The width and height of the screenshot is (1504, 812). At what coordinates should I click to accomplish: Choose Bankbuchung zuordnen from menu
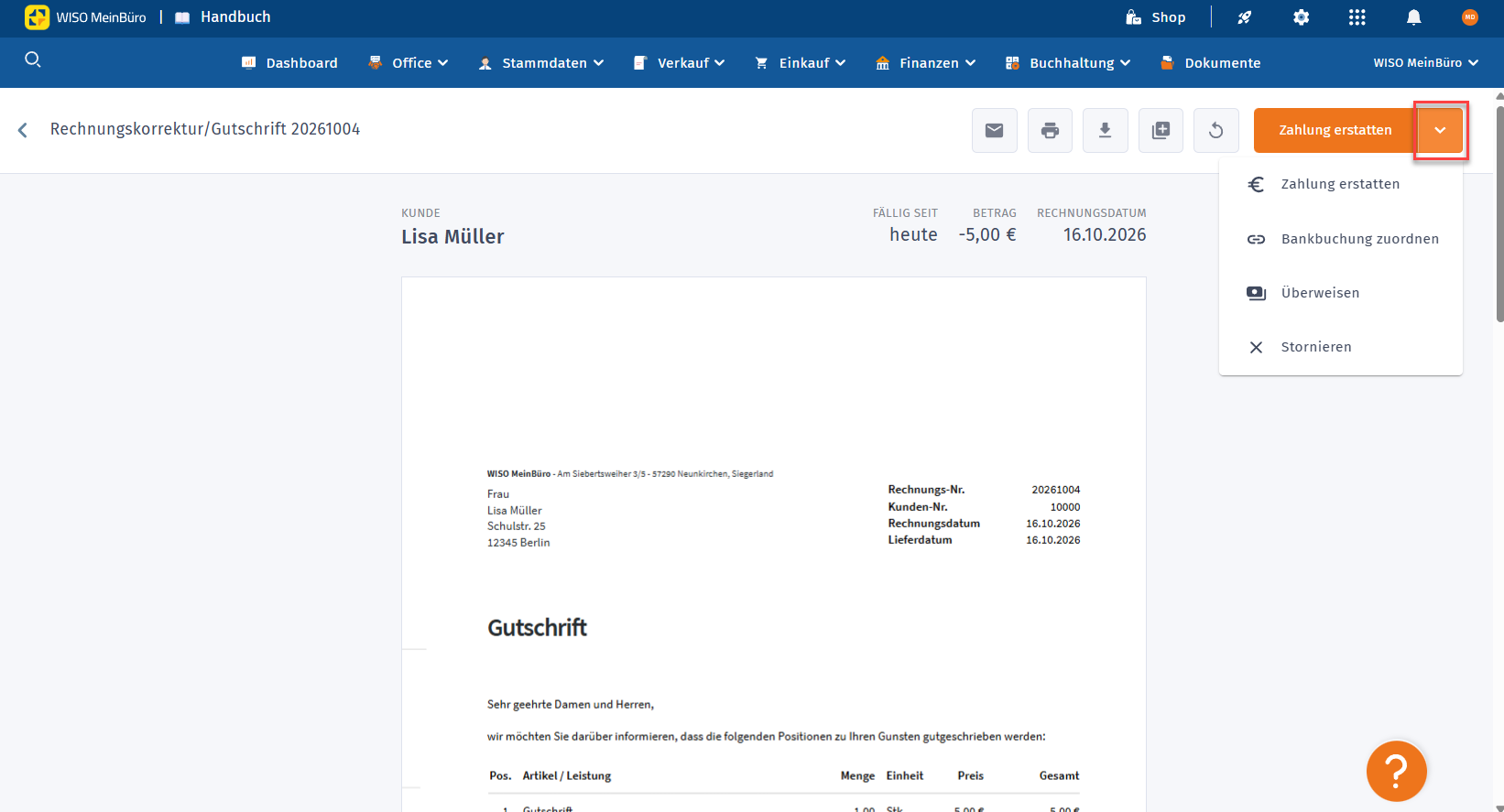coord(1341,239)
